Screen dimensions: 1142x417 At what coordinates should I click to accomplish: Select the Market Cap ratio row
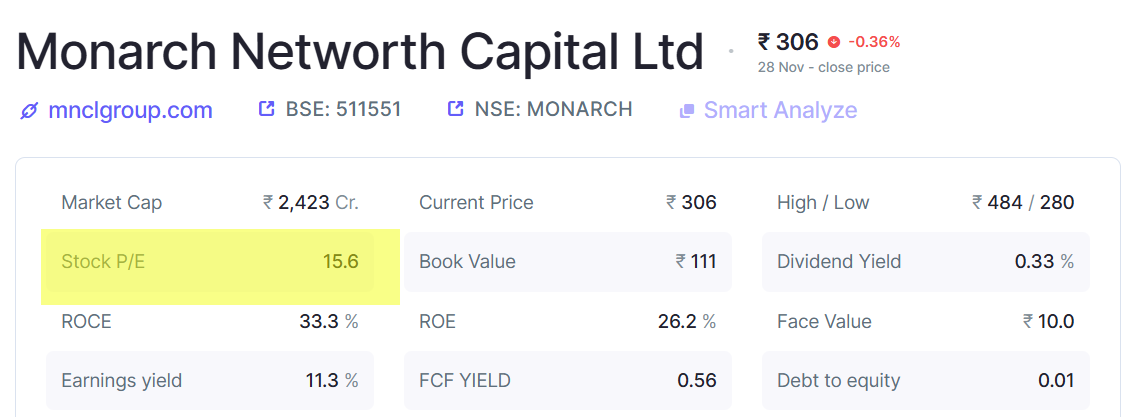(x=210, y=202)
